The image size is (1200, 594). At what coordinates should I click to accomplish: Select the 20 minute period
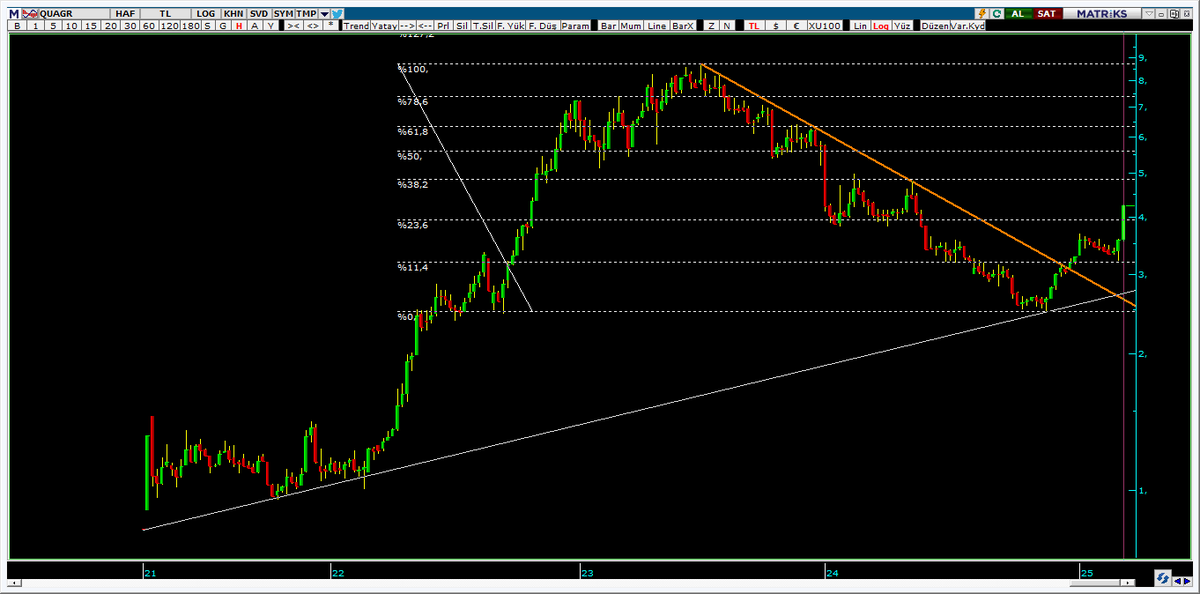110,26
